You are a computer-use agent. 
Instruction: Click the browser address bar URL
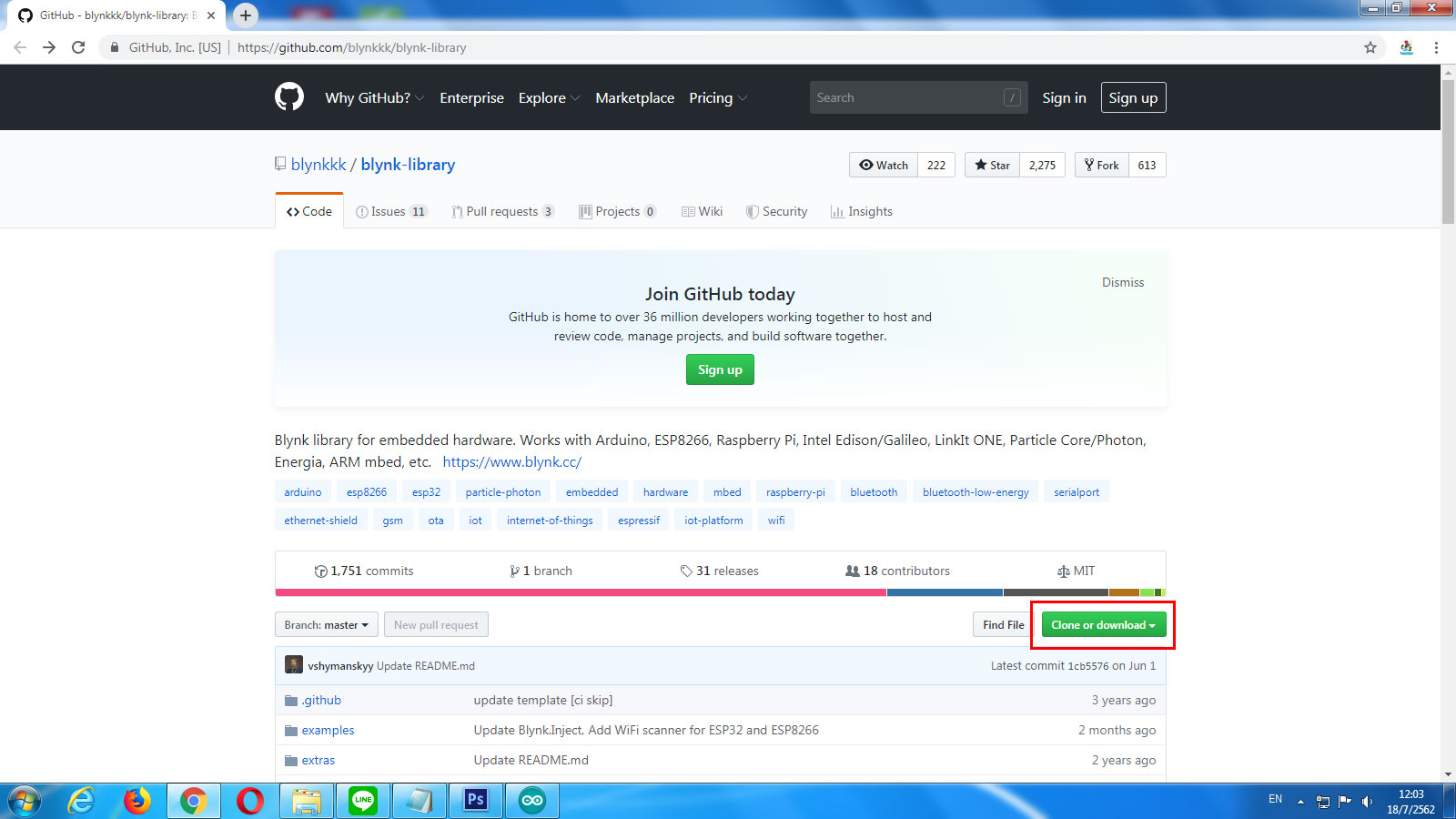[x=351, y=47]
